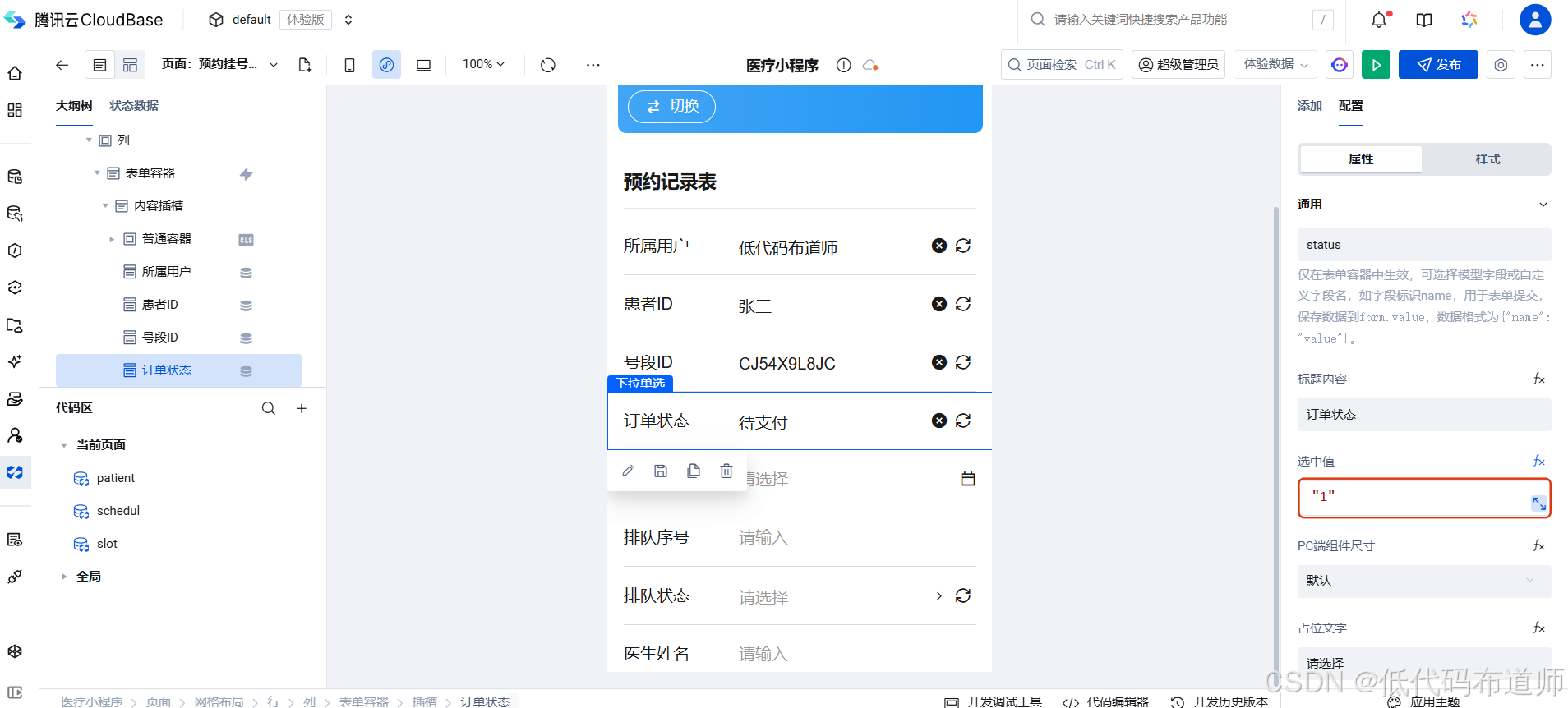The image size is (1568, 708).
Task: Open the toolbar more options ellipsis
Action: coord(593,65)
